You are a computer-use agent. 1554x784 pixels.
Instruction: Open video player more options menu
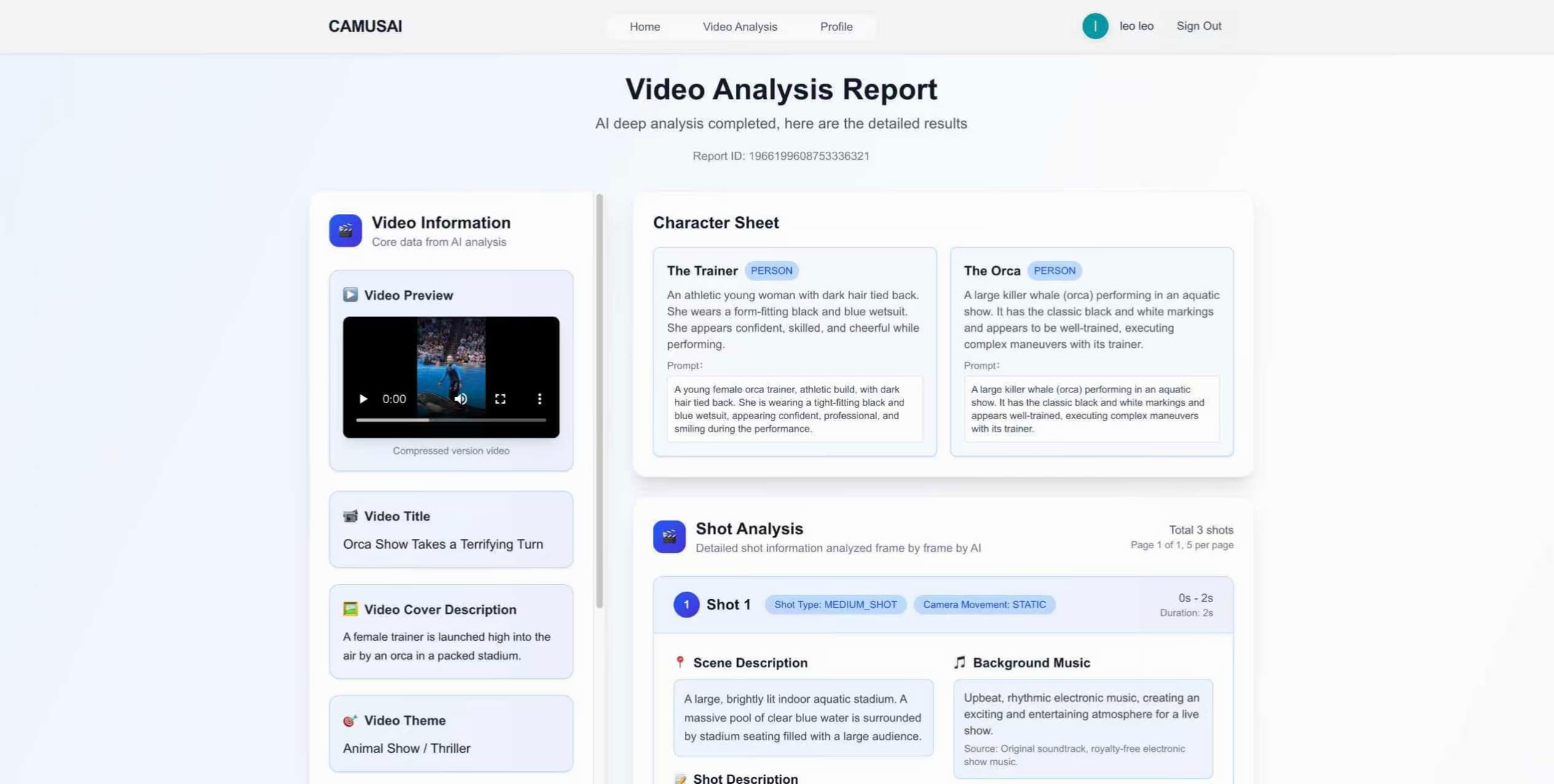point(539,399)
